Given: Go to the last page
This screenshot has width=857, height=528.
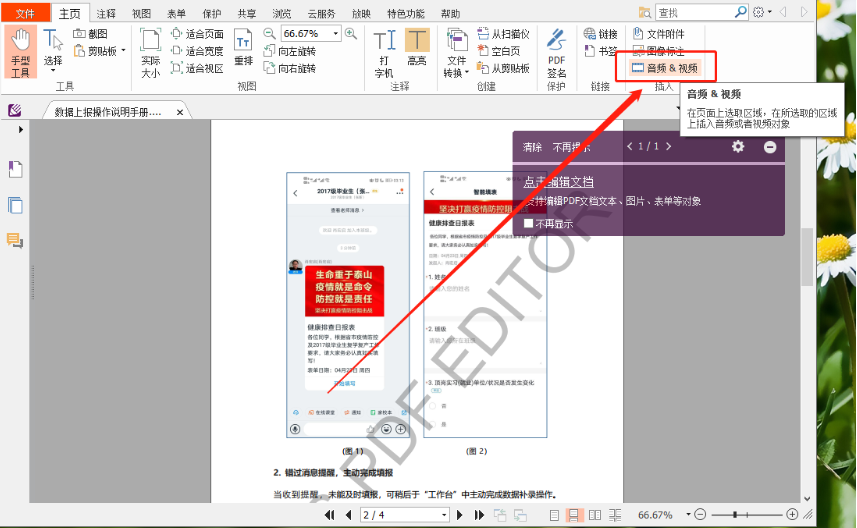Looking at the screenshot, I should (x=479, y=515).
